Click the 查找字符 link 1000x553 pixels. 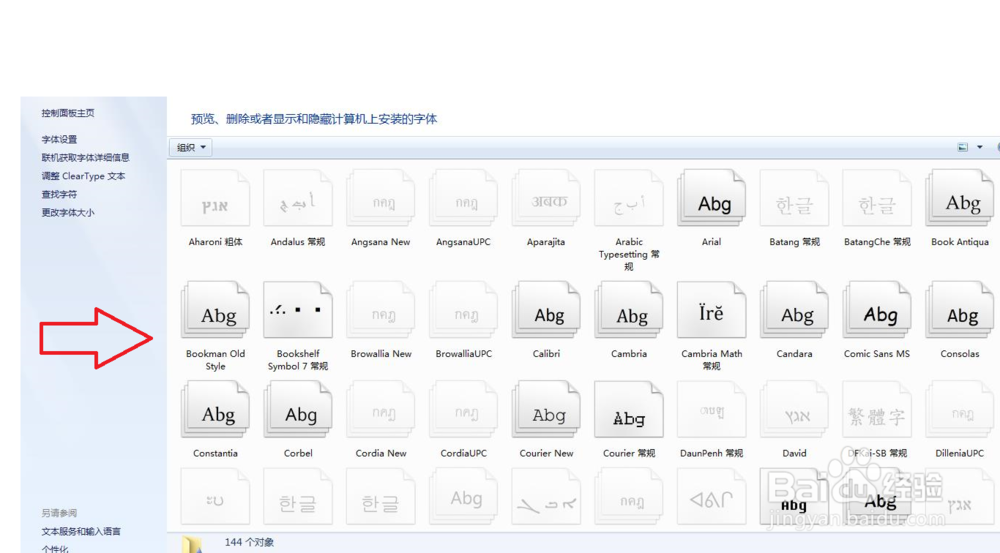pos(59,194)
